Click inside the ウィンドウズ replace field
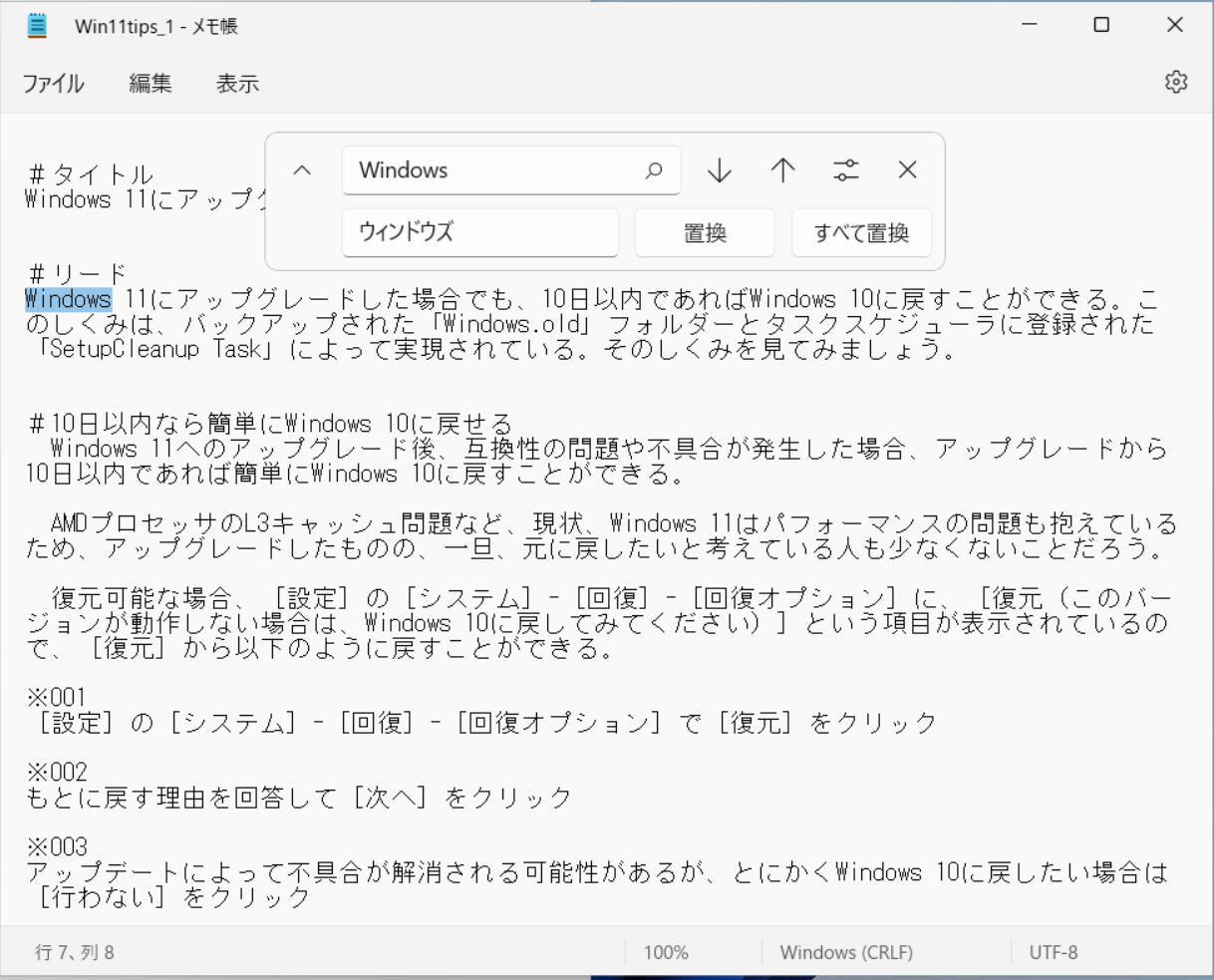Screen dimensions: 1214x980 479,232
